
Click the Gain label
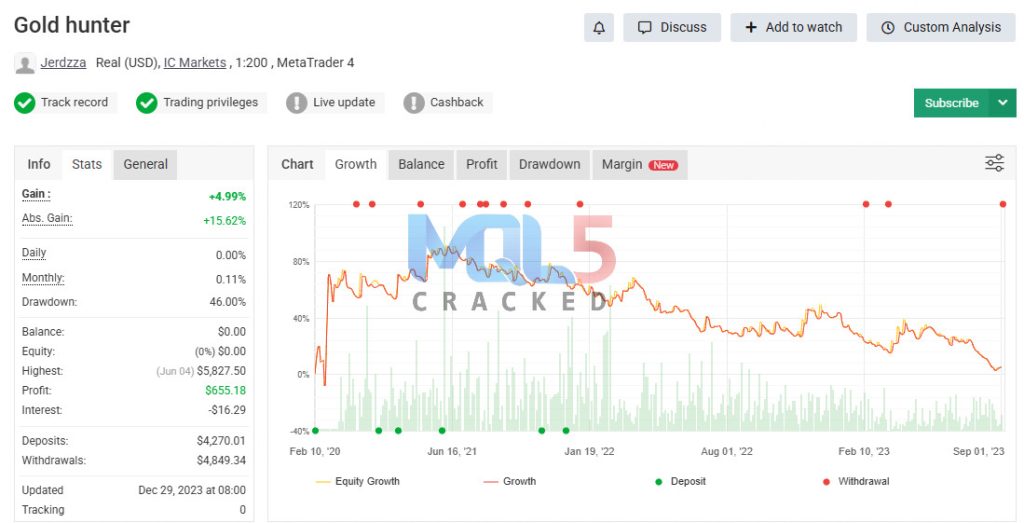click(36, 195)
